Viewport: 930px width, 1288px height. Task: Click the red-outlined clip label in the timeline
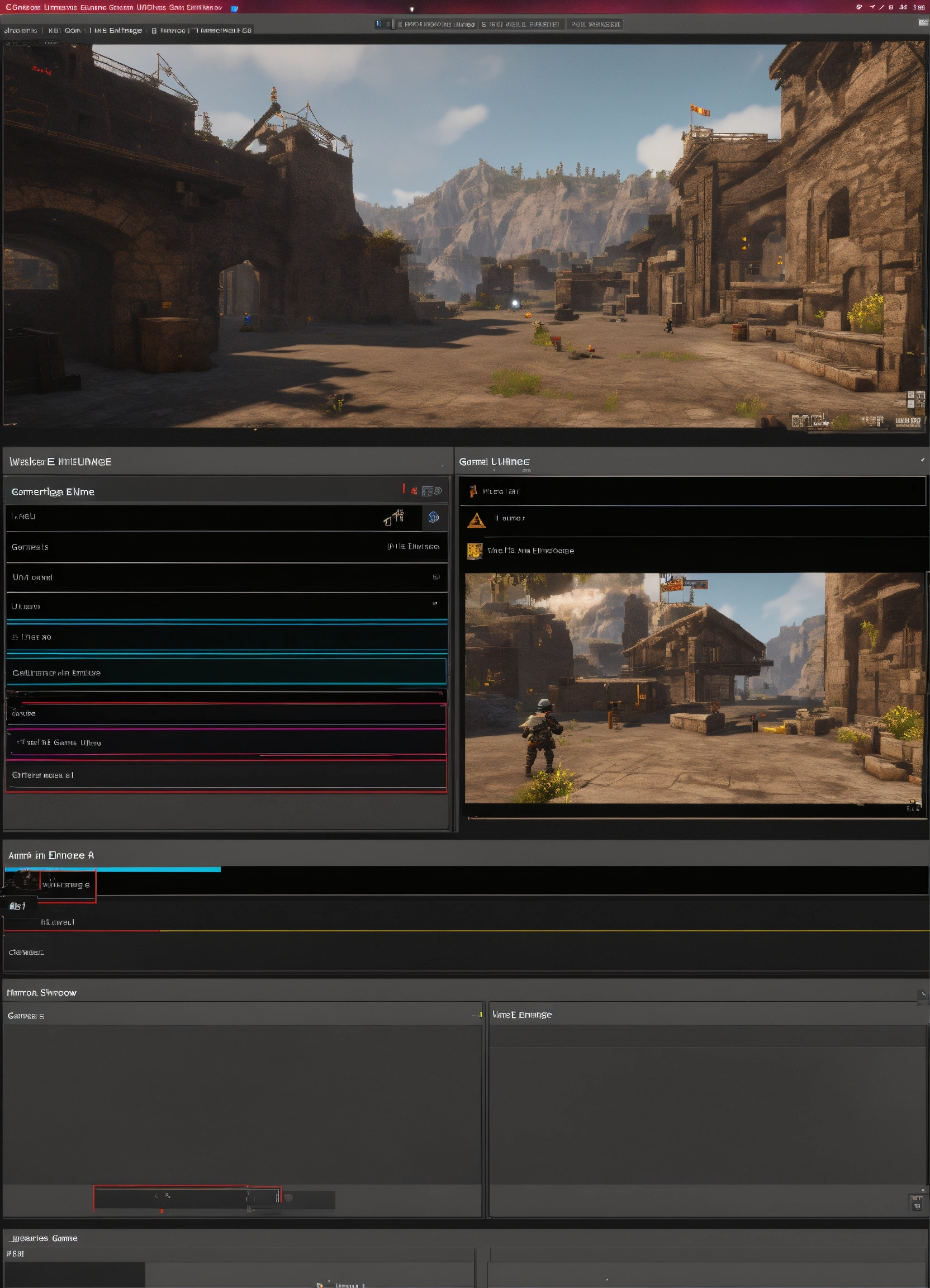click(67, 885)
